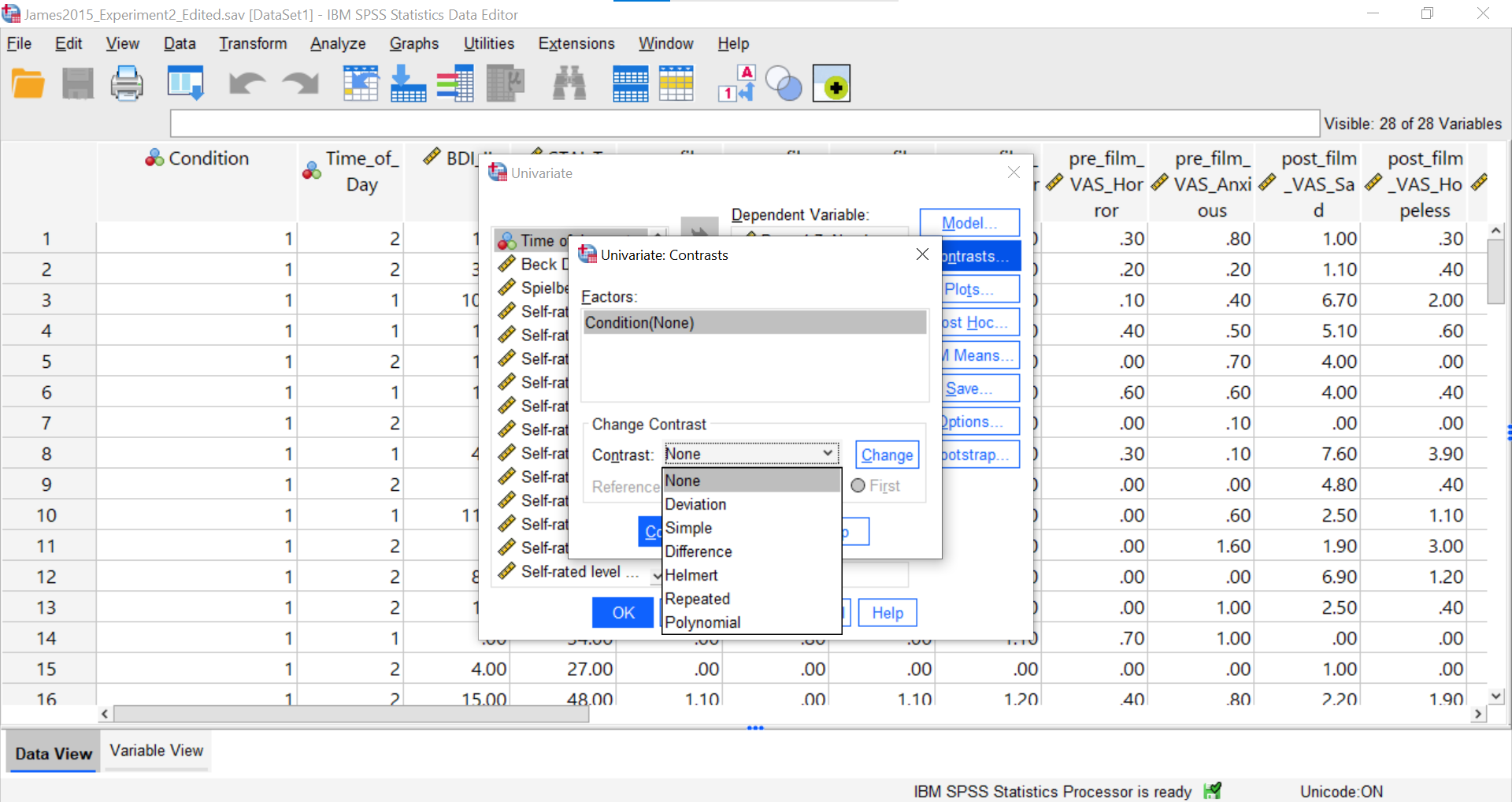Click the Insert Cases grid icon
Image resolution: width=1512 pixels, height=802 pixels.
pyautogui.click(x=630, y=84)
